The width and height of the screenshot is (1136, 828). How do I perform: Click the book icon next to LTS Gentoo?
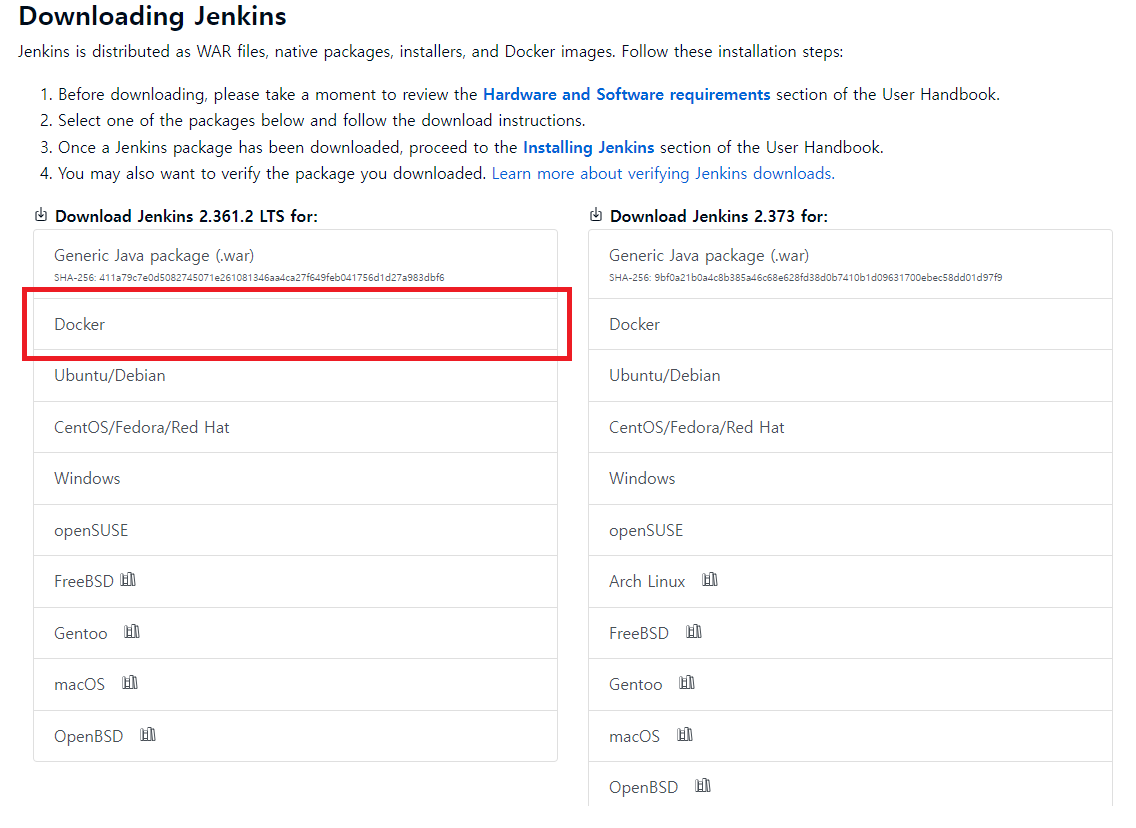coord(132,632)
